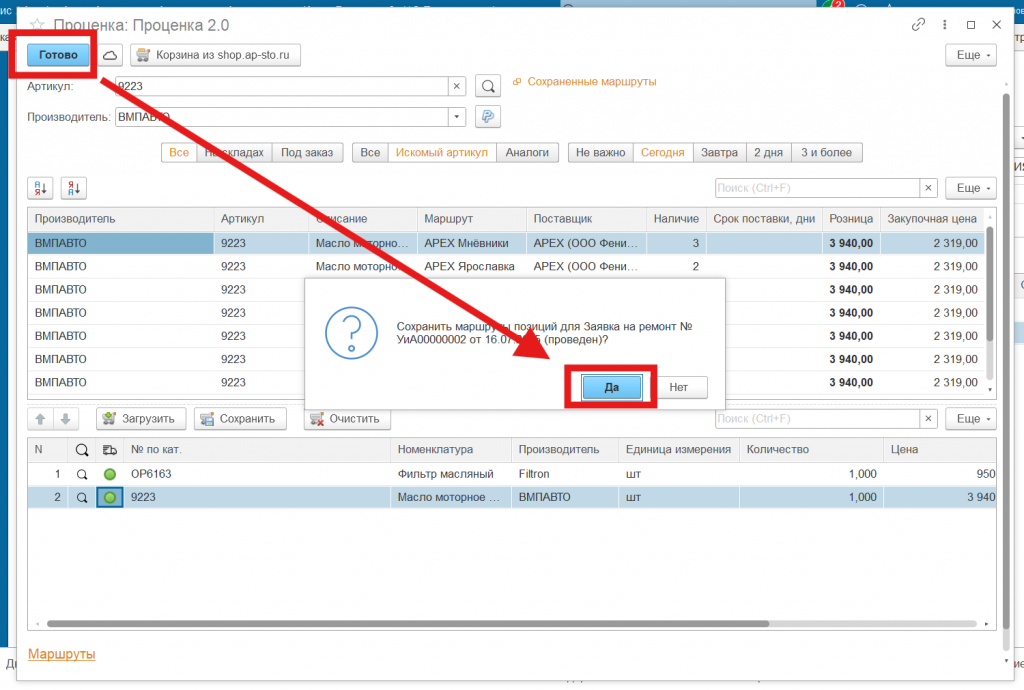Open the Производитель dropdown list

click(457, 117)
